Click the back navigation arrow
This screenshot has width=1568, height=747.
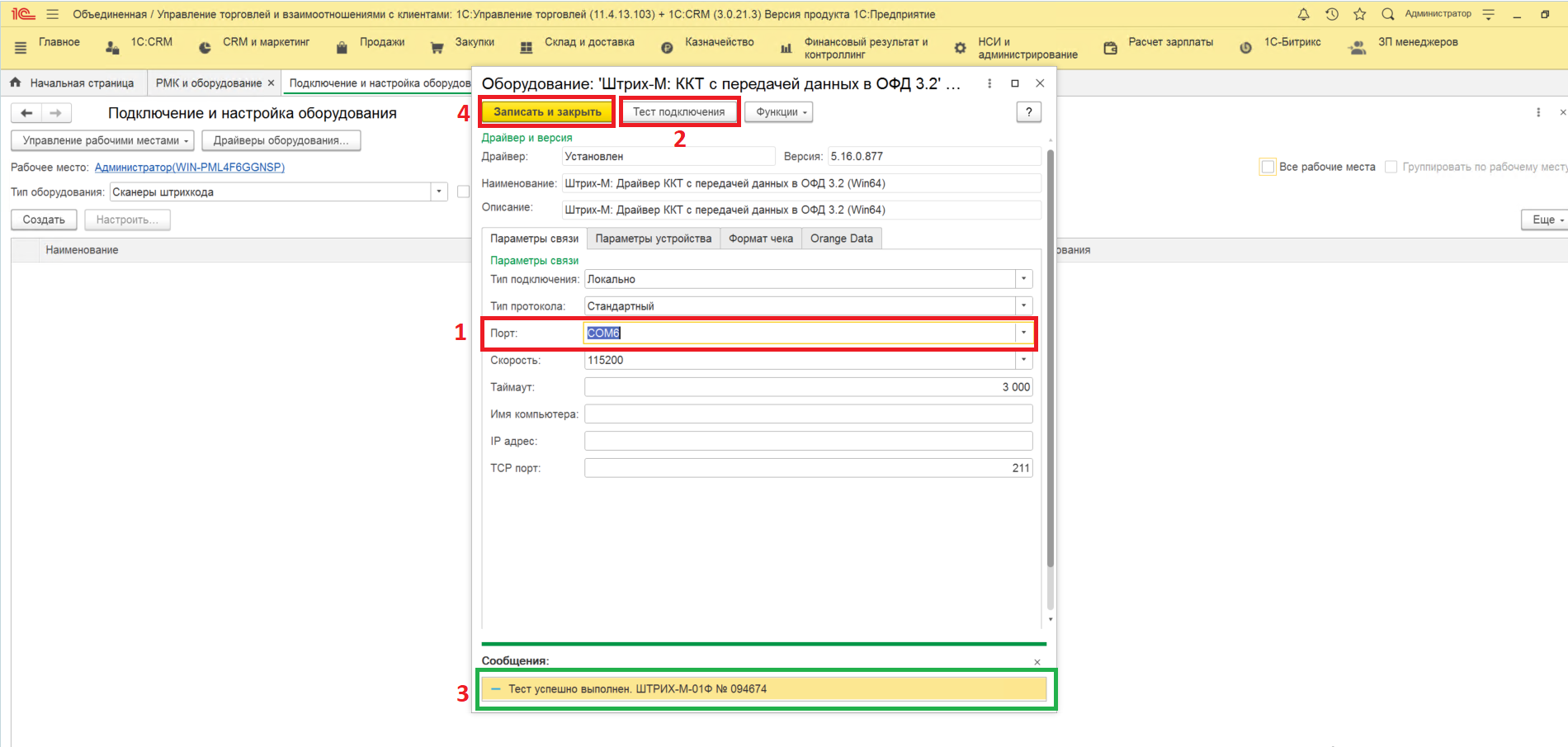point(26,113)
